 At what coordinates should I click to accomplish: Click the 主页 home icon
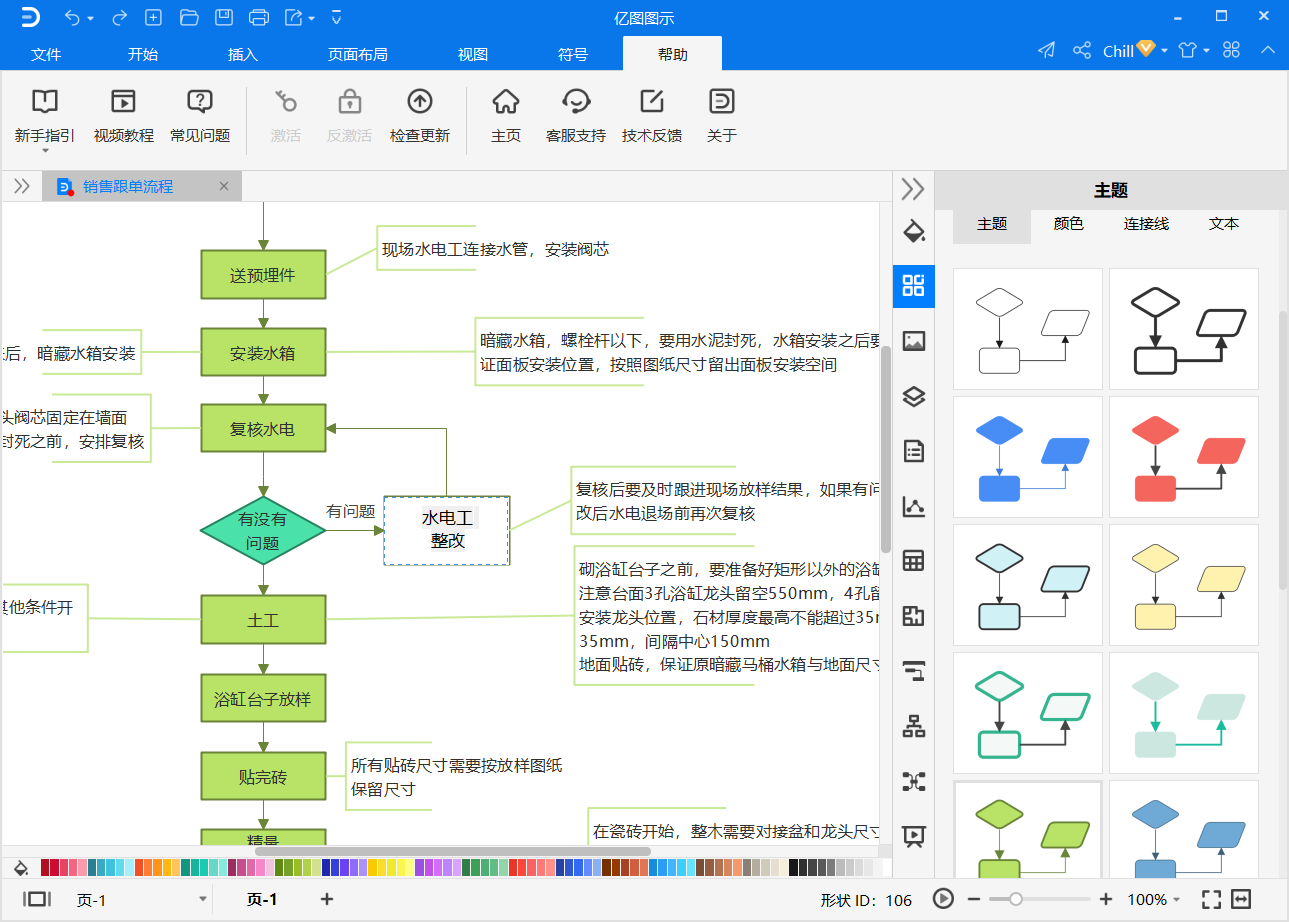(506, 101)
